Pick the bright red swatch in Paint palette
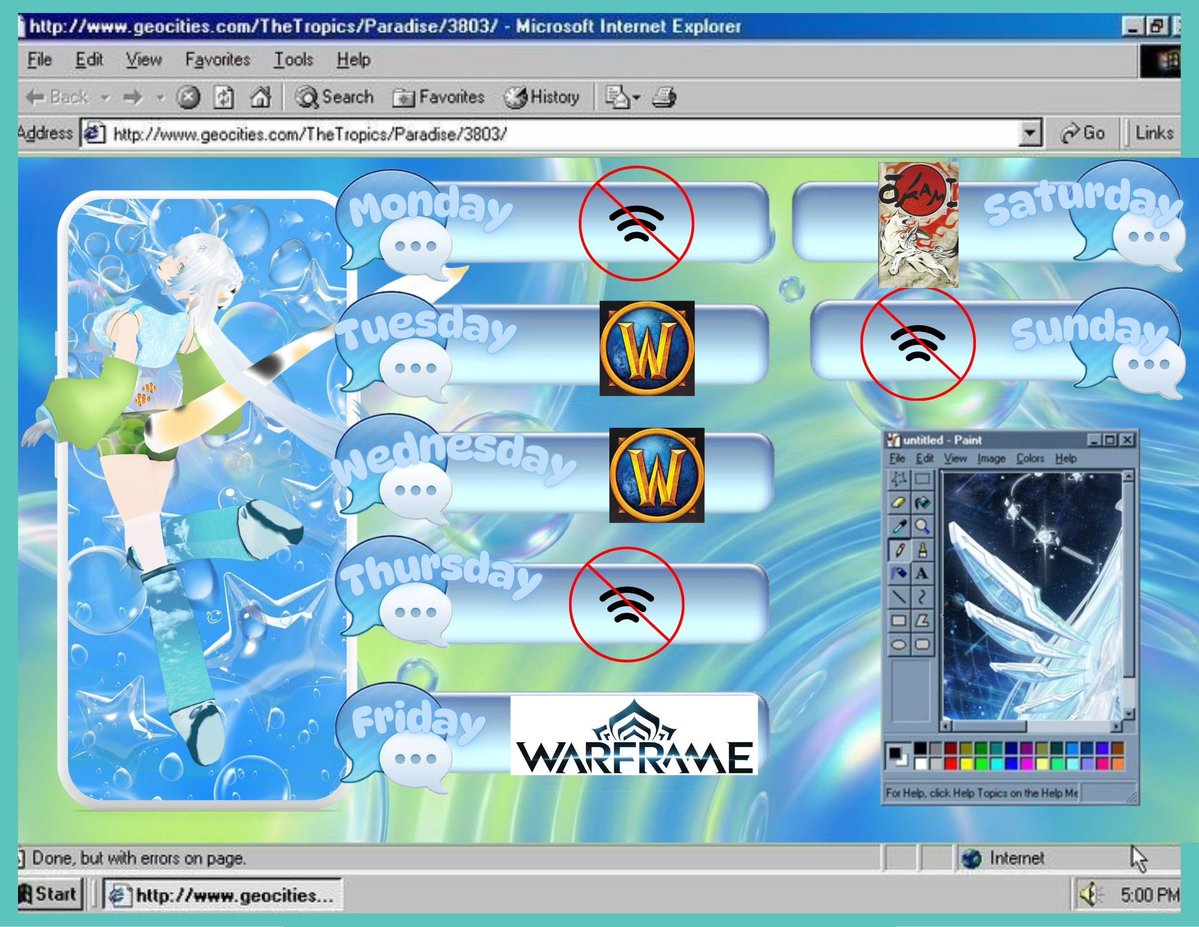1199x927 pixels. pyautogui.click(x=951, y=764)
